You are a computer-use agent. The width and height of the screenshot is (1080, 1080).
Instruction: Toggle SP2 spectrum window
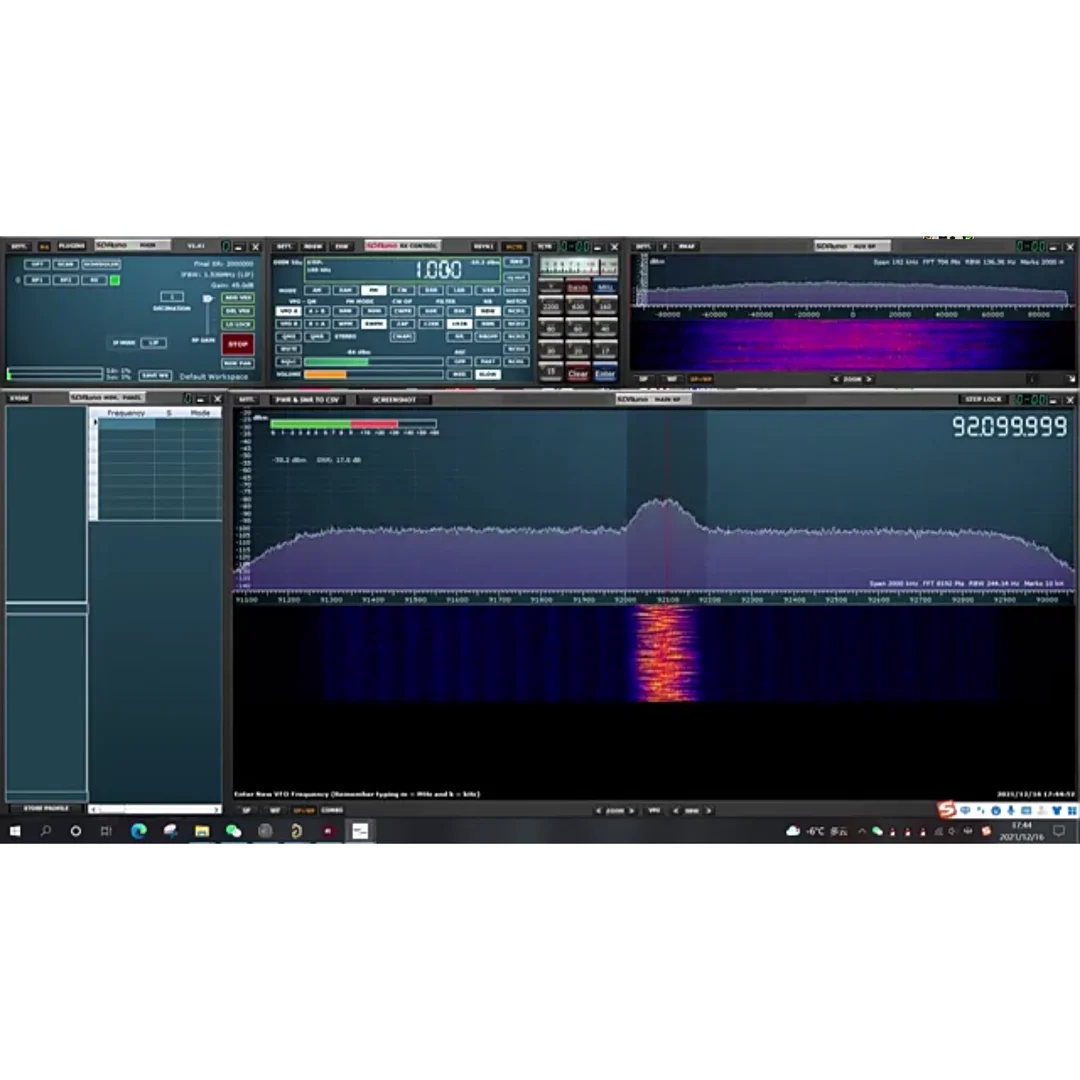tap(65, 280)
